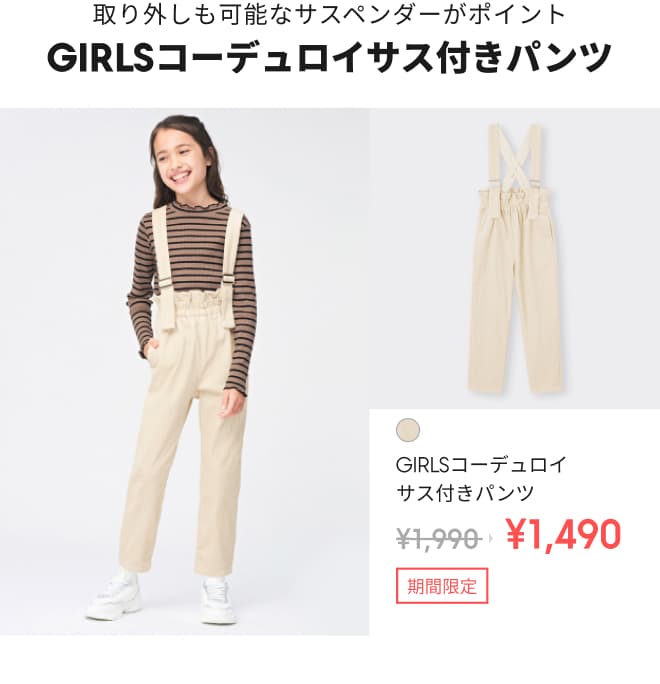Image resolution: width=660 pixels, height=684 pixels.
Task: Click the 期間限定 limited-time badge
Action: (442, 586)
